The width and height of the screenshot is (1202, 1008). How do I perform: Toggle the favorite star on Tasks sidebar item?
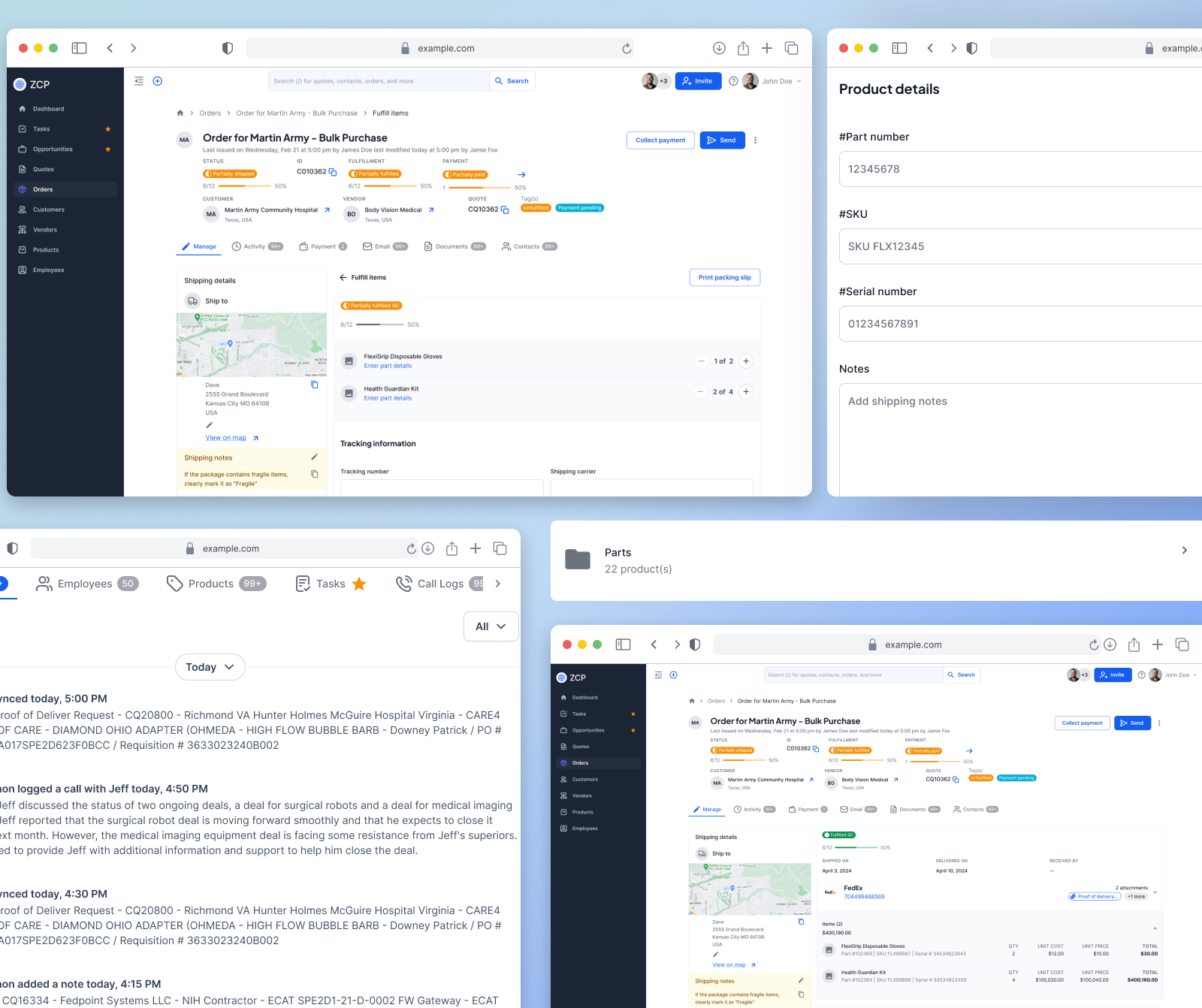click(x=107, y=128)
